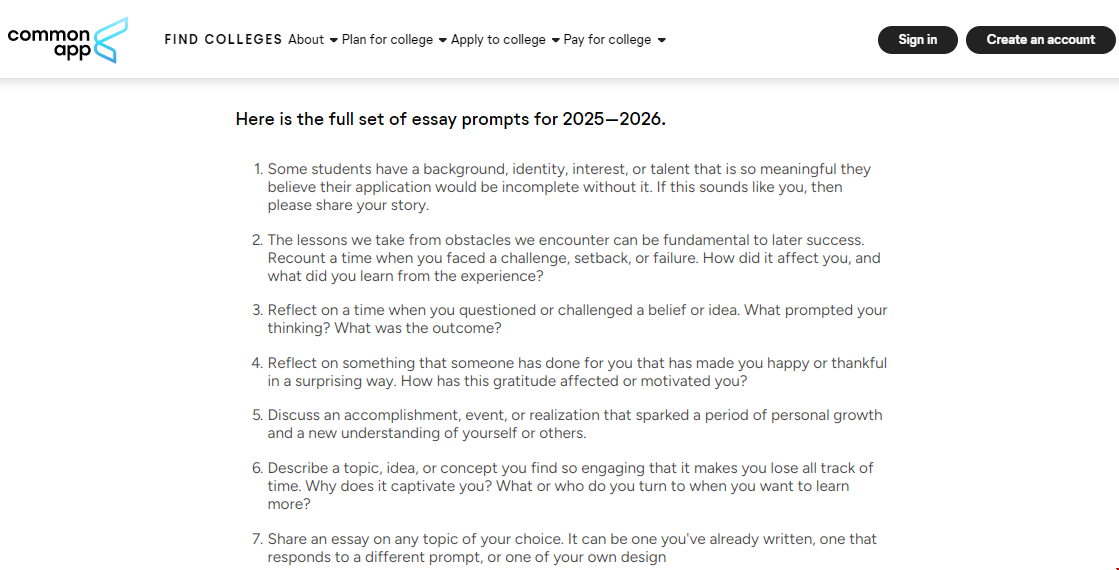Open the Apply to college menu label
This screenshot has width=1119, height=570.
[x=498, y=40]
